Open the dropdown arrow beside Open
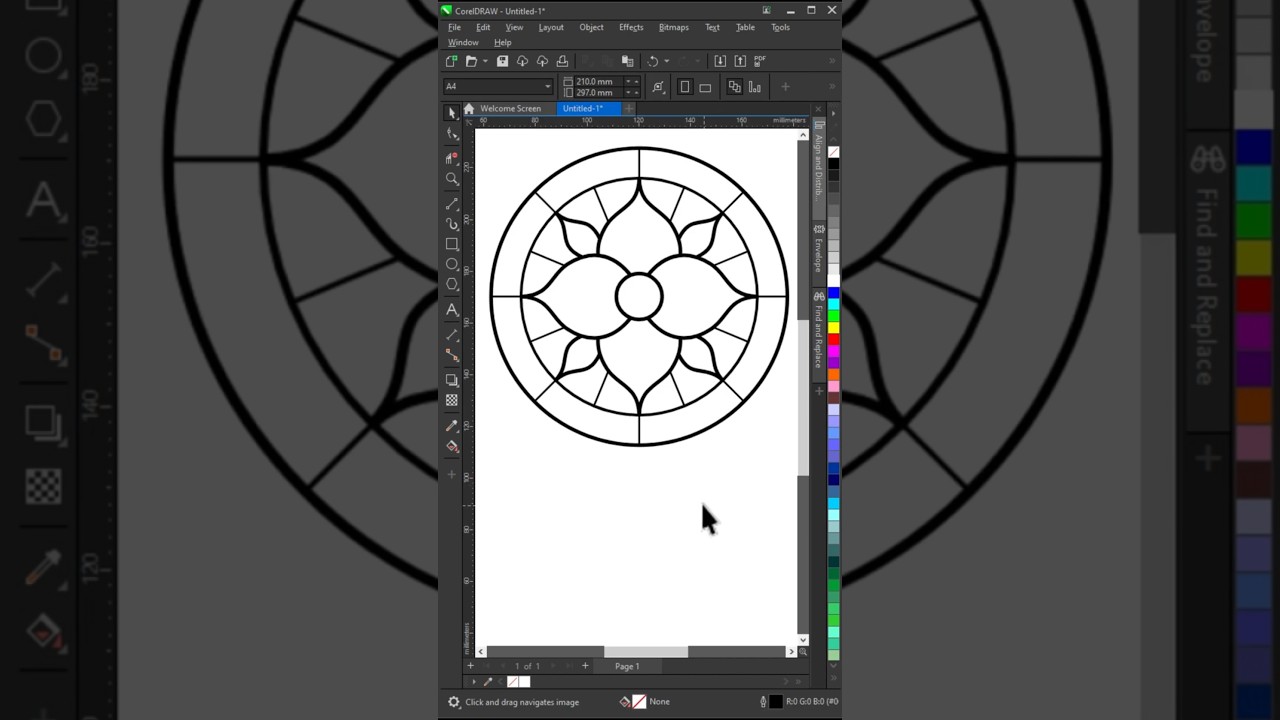The height and width of the screenshot is (720, 1280). pos(485,61)
